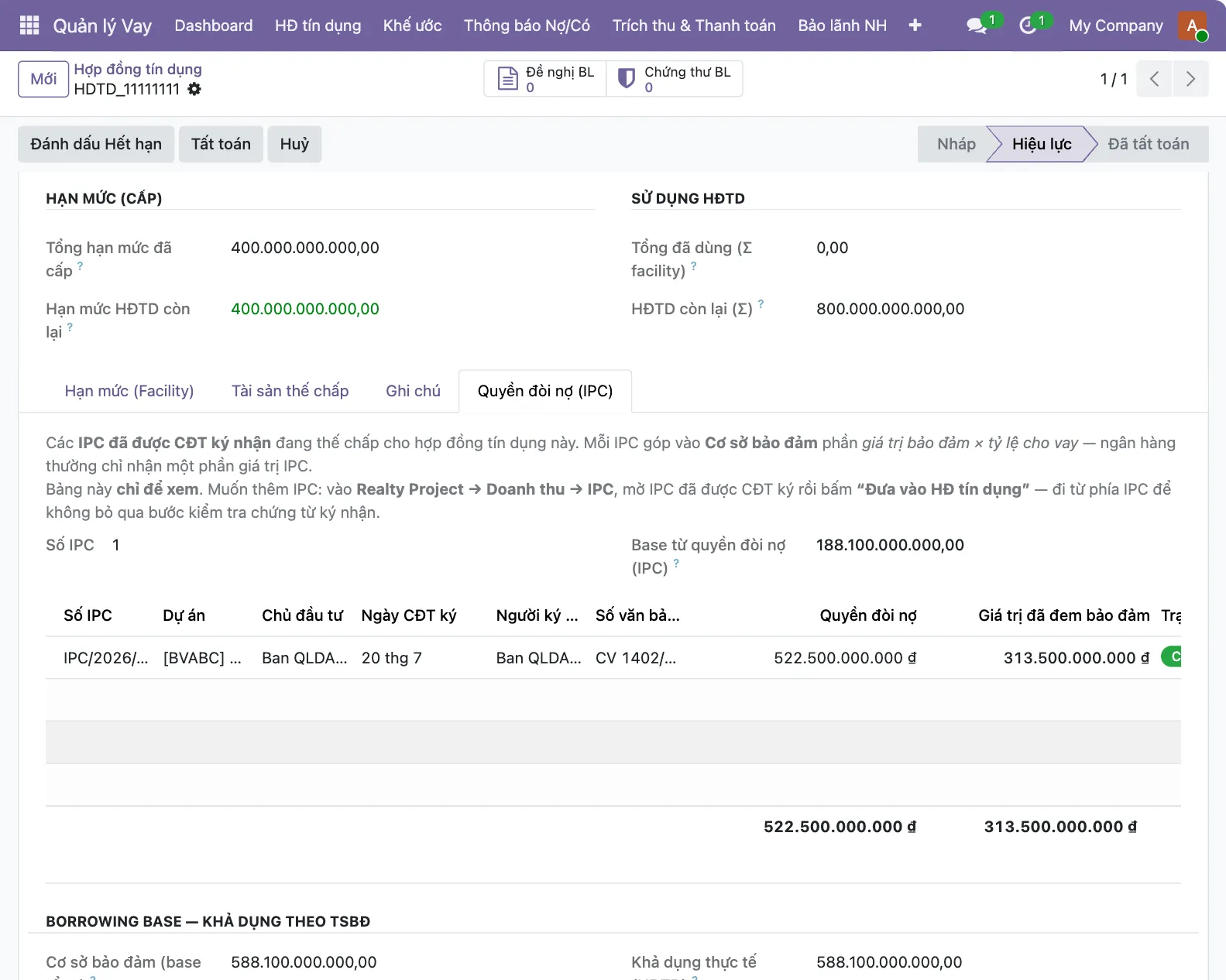The image size is (1226, 980).
Task: Open the activities clock icon
Action: click(x=1028, y=26)
